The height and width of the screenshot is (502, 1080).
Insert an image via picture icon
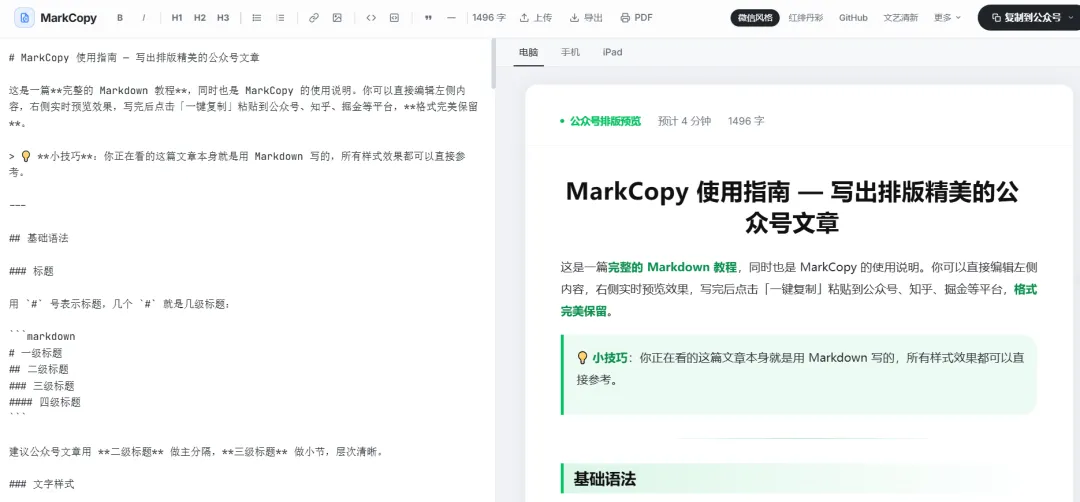pyautogui.click(x=337, y=18)
